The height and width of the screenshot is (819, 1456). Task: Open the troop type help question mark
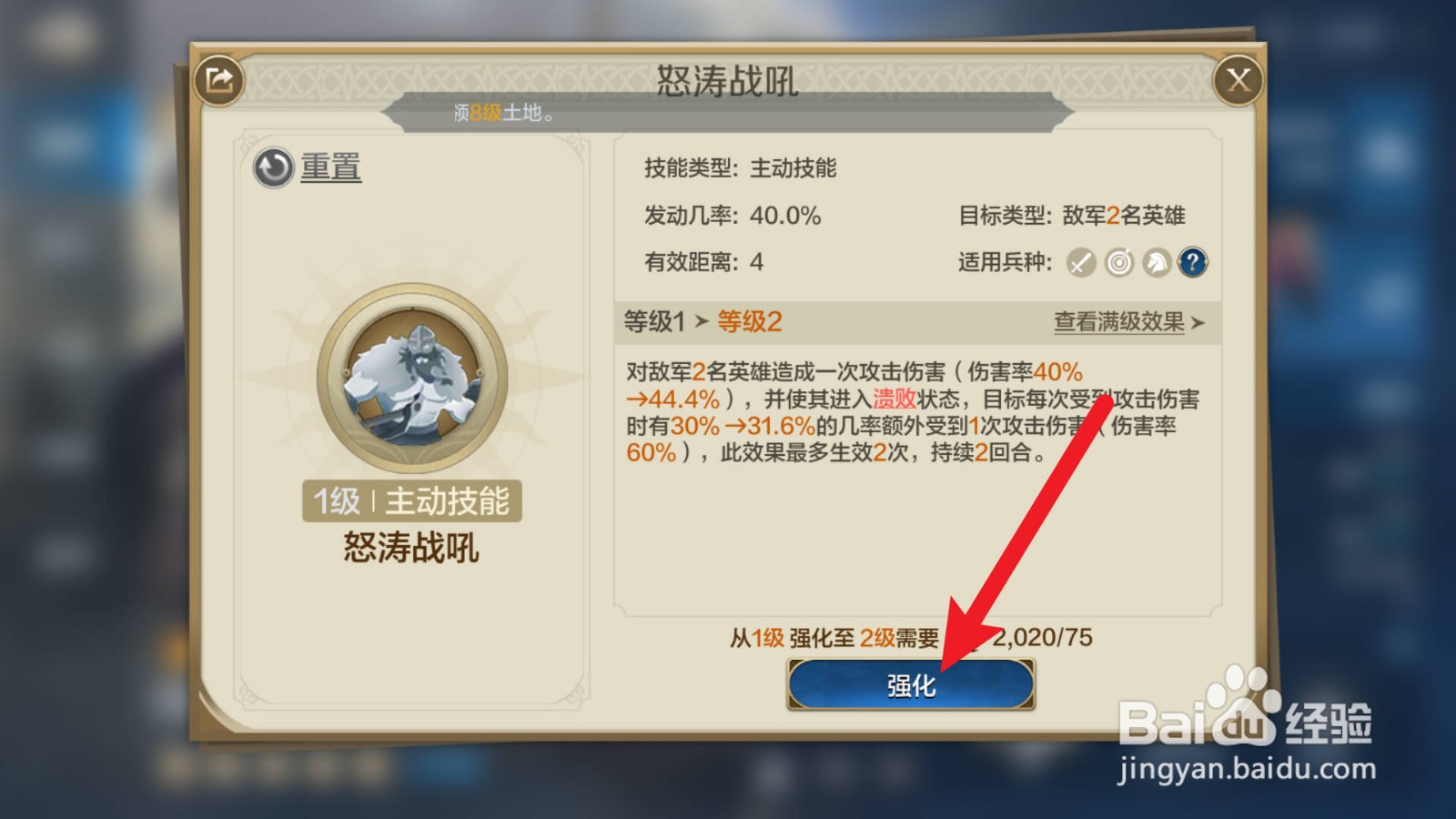[x=1193, y=263]
